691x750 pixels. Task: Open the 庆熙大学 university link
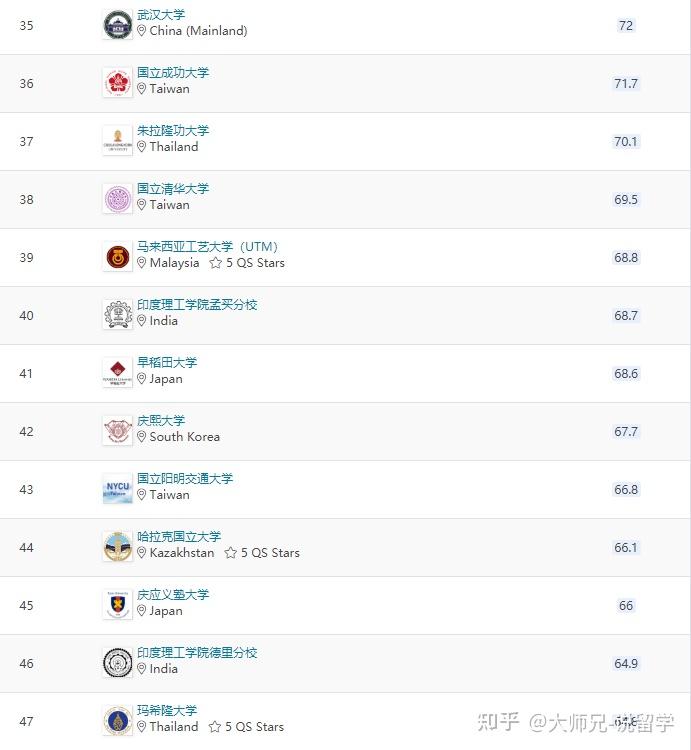[x=161, y=421]
